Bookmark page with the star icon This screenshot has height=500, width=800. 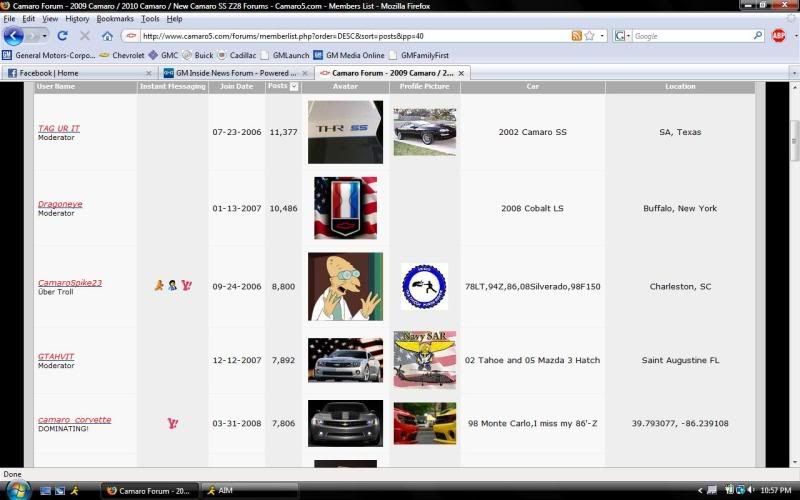click(x=590, y=36)
